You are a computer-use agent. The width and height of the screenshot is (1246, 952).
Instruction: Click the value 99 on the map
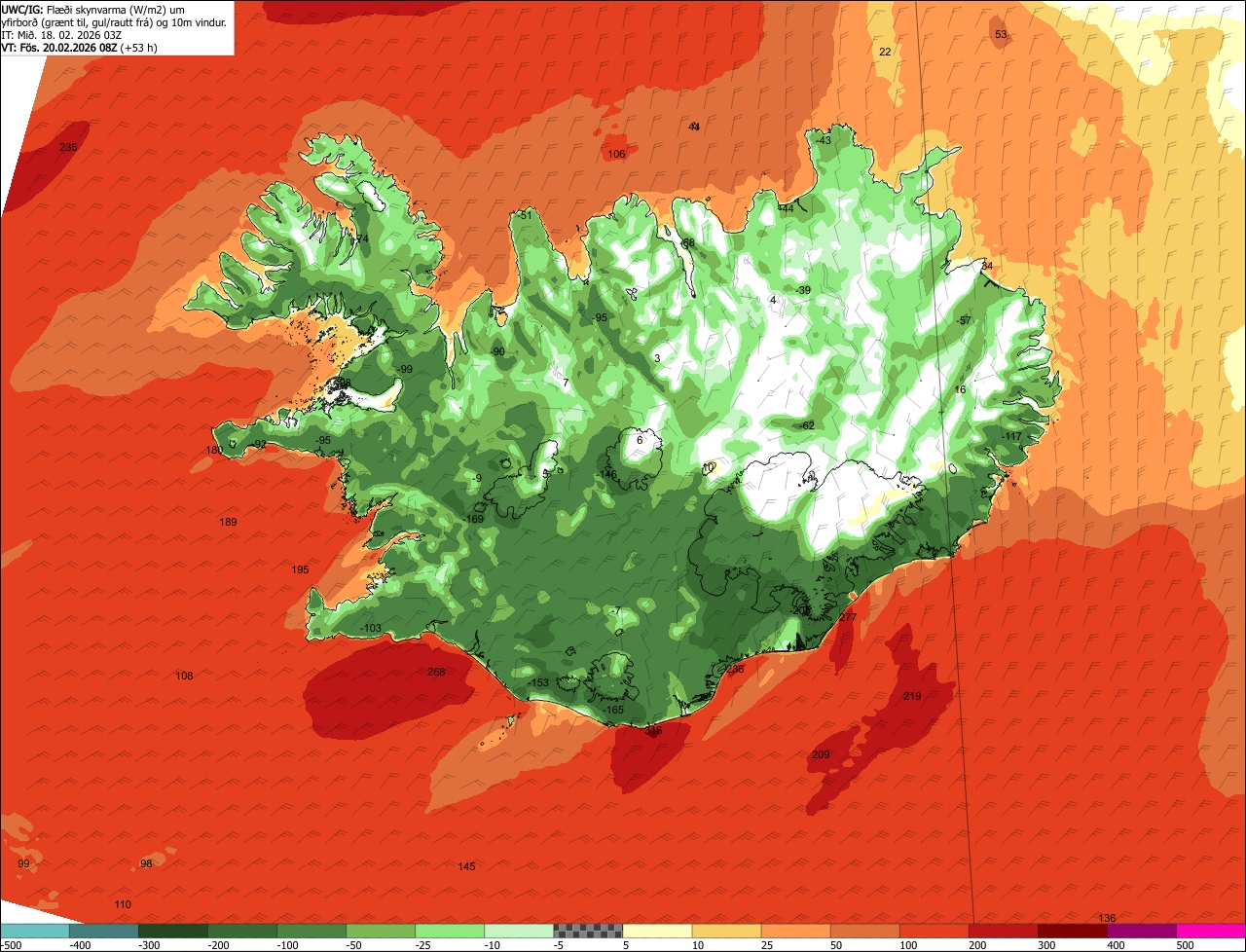(x=23, y=863)
